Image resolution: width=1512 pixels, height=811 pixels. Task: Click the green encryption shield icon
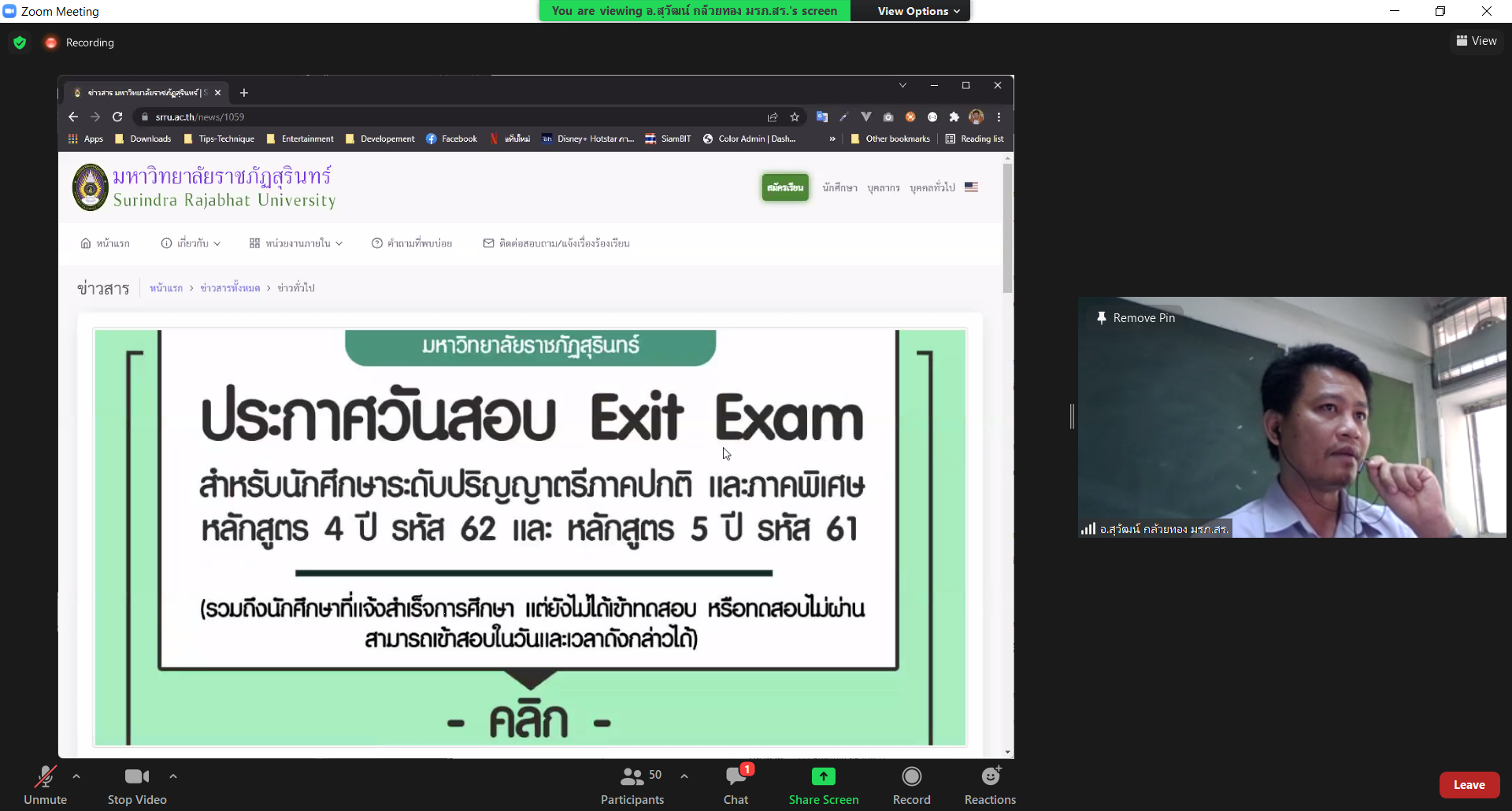[x=20, y=43]
